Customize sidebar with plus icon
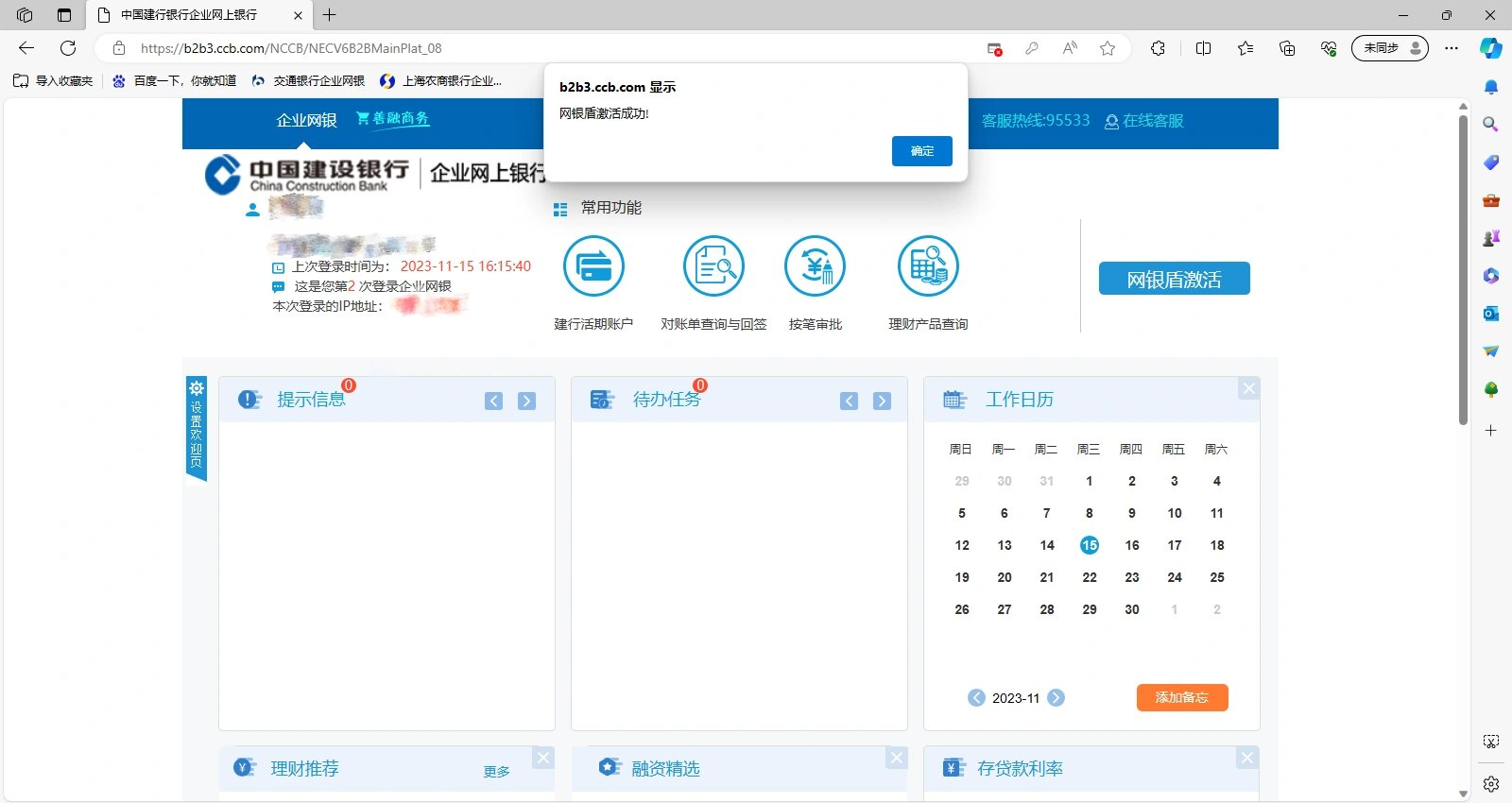 coord(1491,430)
